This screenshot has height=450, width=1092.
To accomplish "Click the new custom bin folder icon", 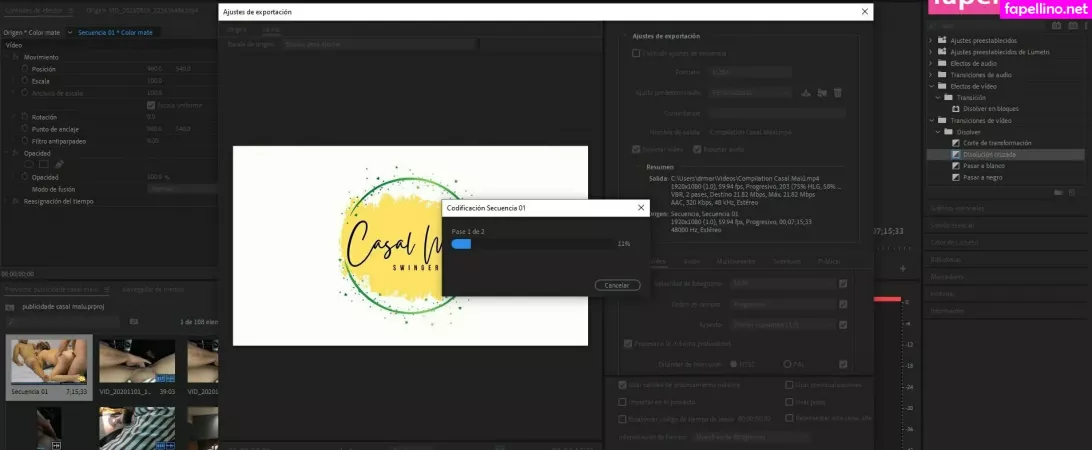I will (1059, 192).
